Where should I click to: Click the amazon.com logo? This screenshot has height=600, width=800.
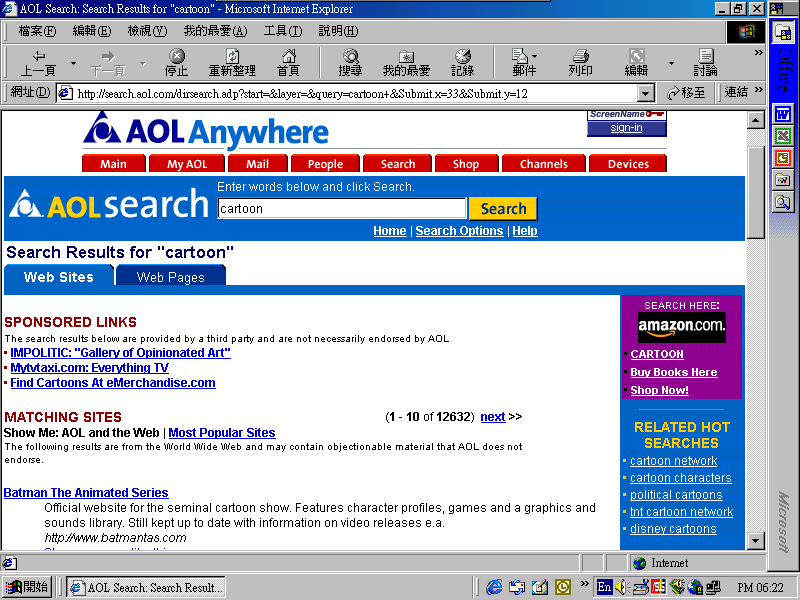[x=682, y=327]
